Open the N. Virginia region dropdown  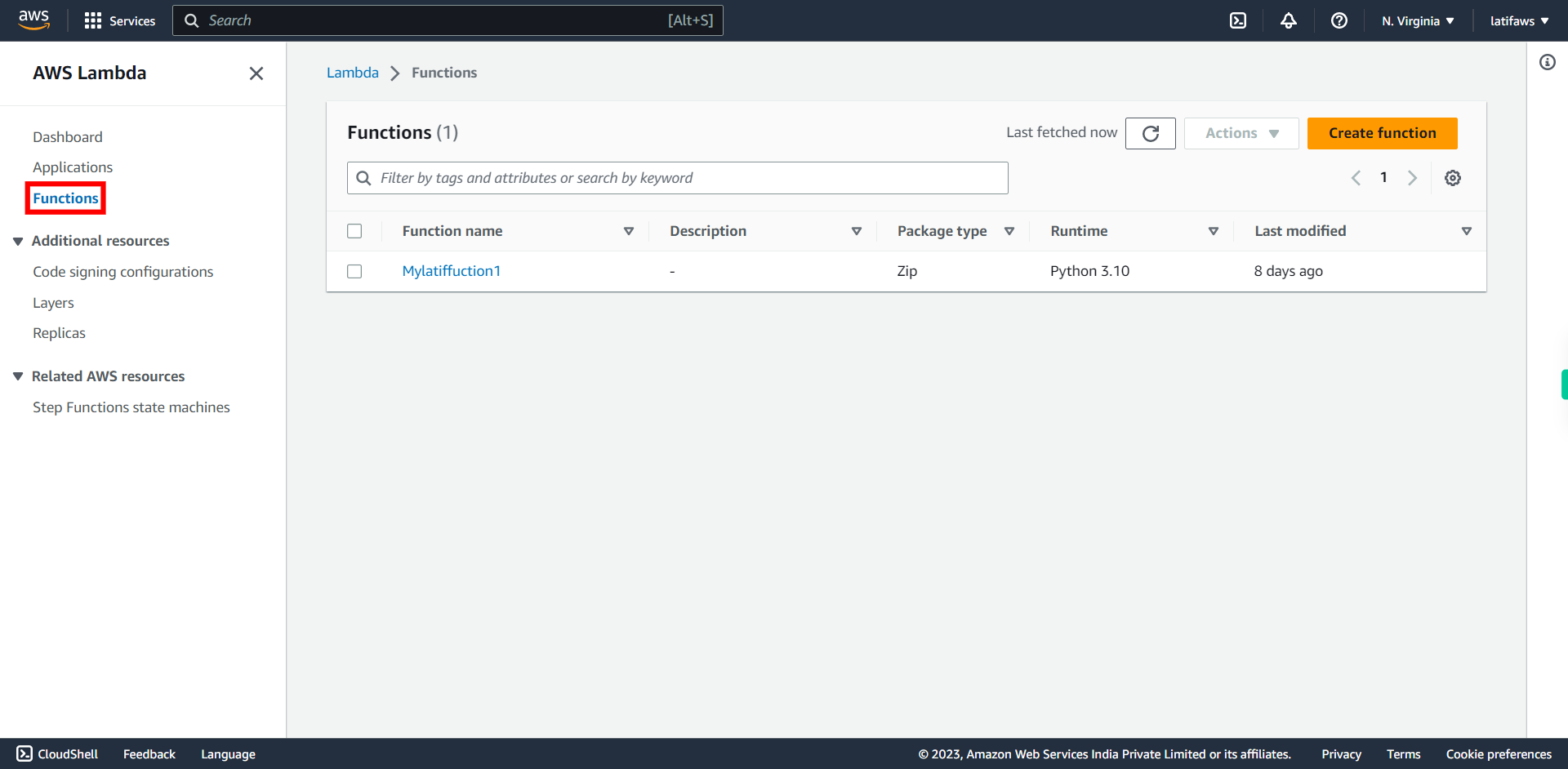coord(1418,20)
